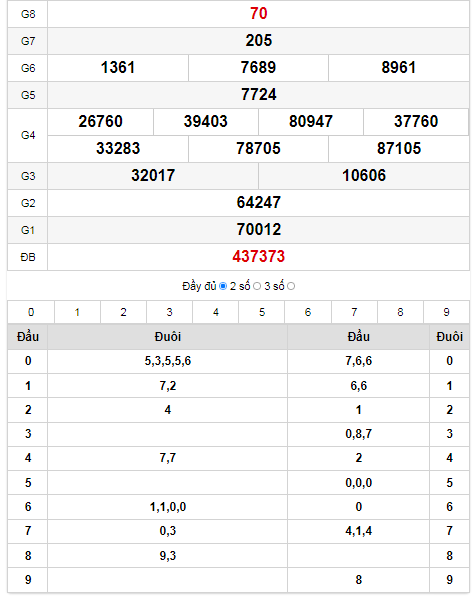Select the 'Đầy đủ' radio button
The height and width of the screenshot is (597, 474).
tap(223, 286)
